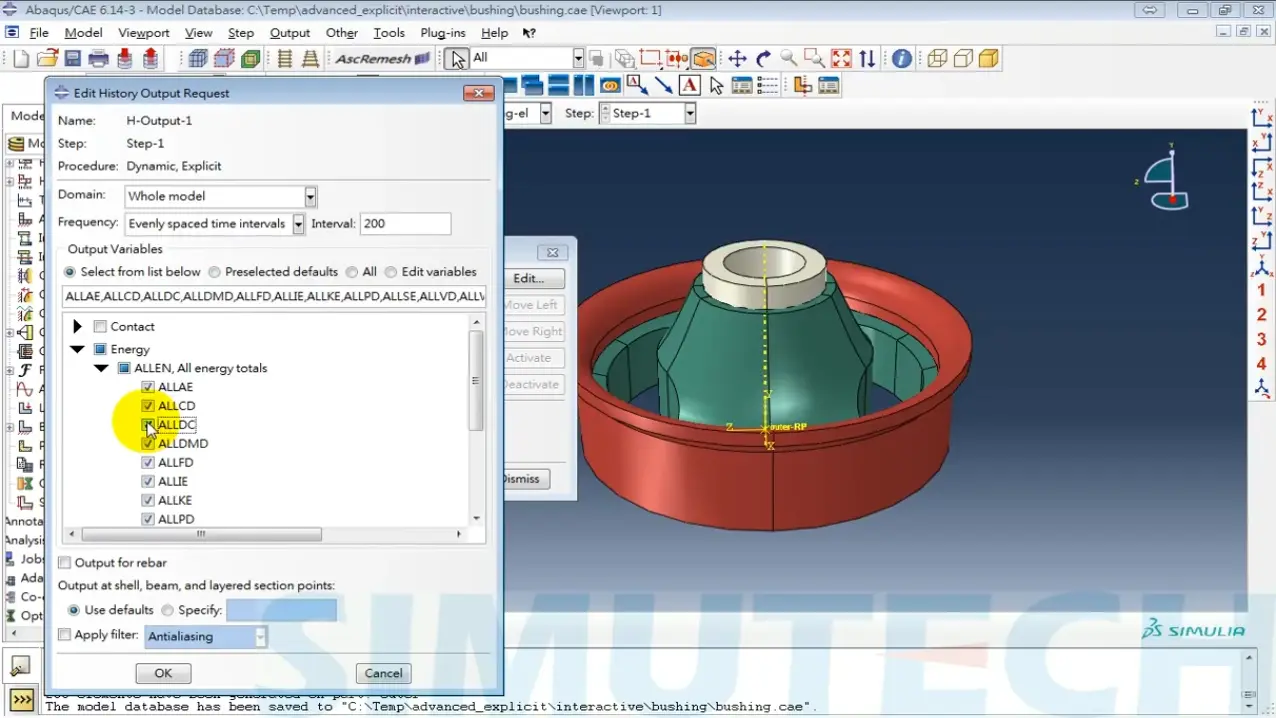
Task: Uncheck the ALLFD energy variable
Action: click(x=148, y=463)
